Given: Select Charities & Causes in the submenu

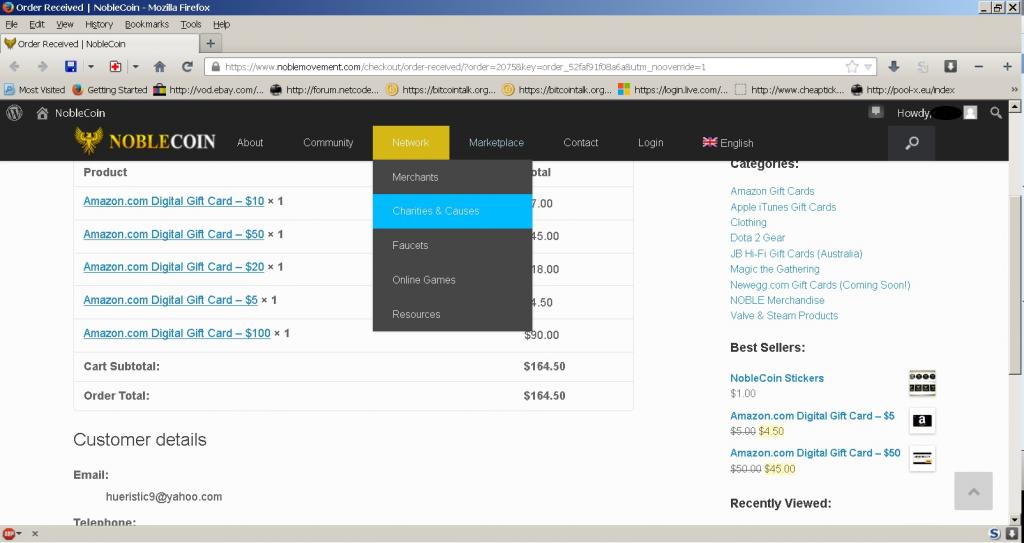Looking at the screenshot, I should tap(453, 211).
